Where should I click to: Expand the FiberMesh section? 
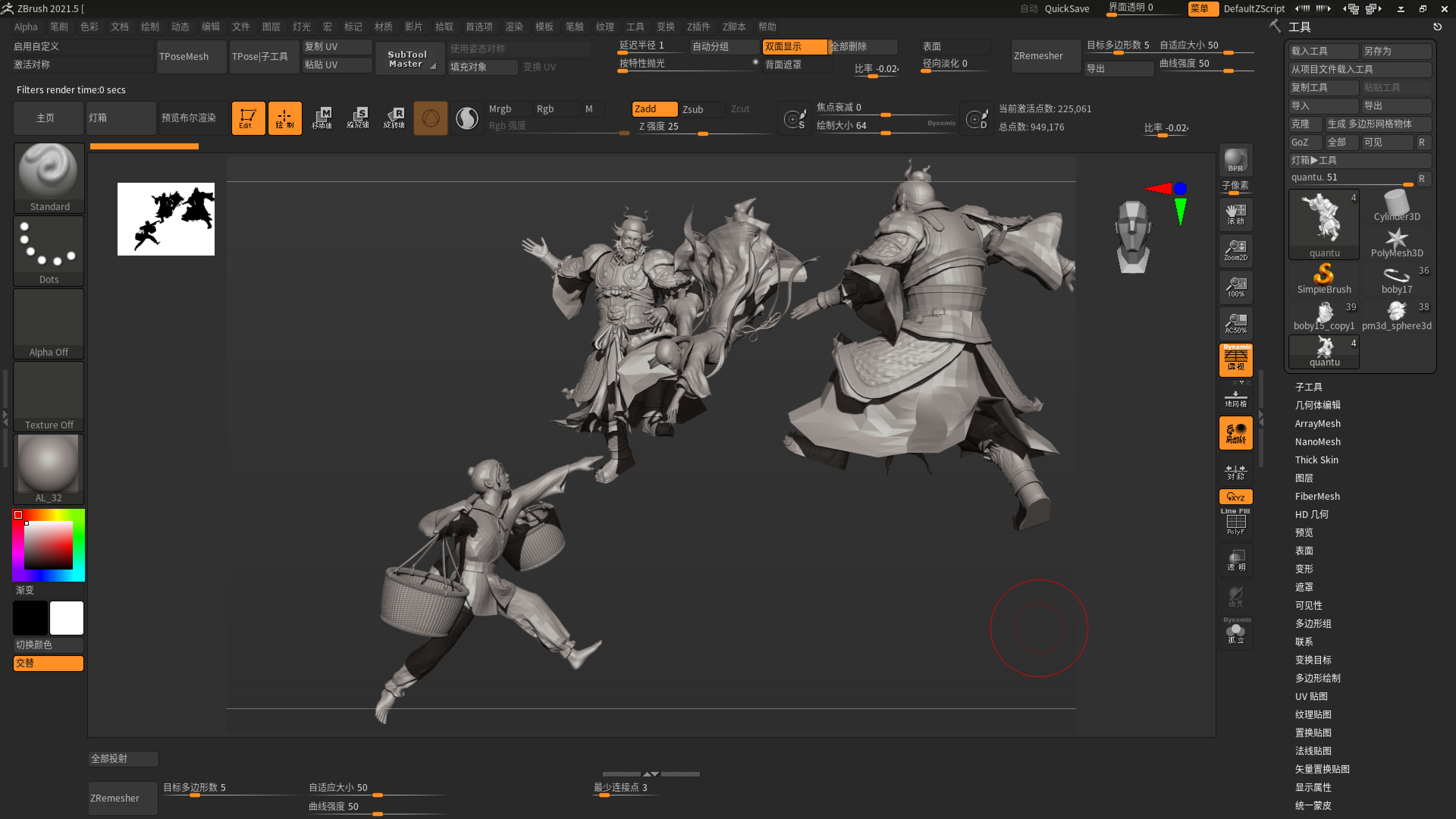click(x=1317, y=496)
